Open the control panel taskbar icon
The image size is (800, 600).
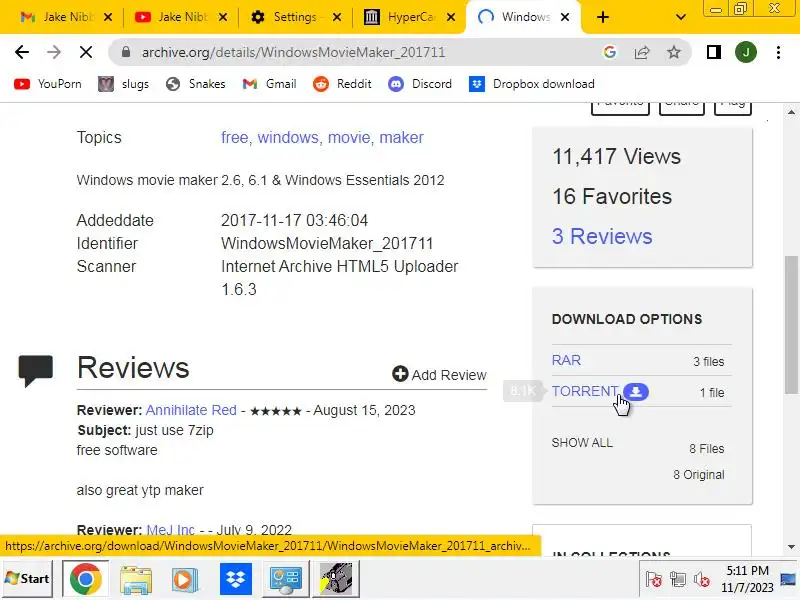pyautogui.click(x=285, y=579)
